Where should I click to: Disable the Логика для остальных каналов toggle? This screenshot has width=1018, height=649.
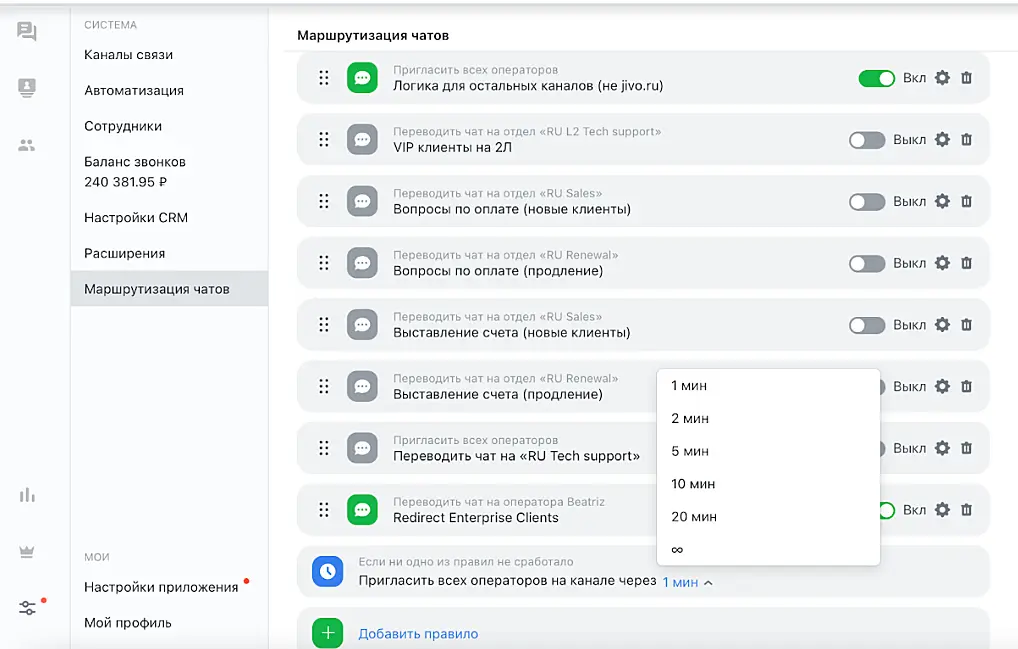[x=876, y=78]
